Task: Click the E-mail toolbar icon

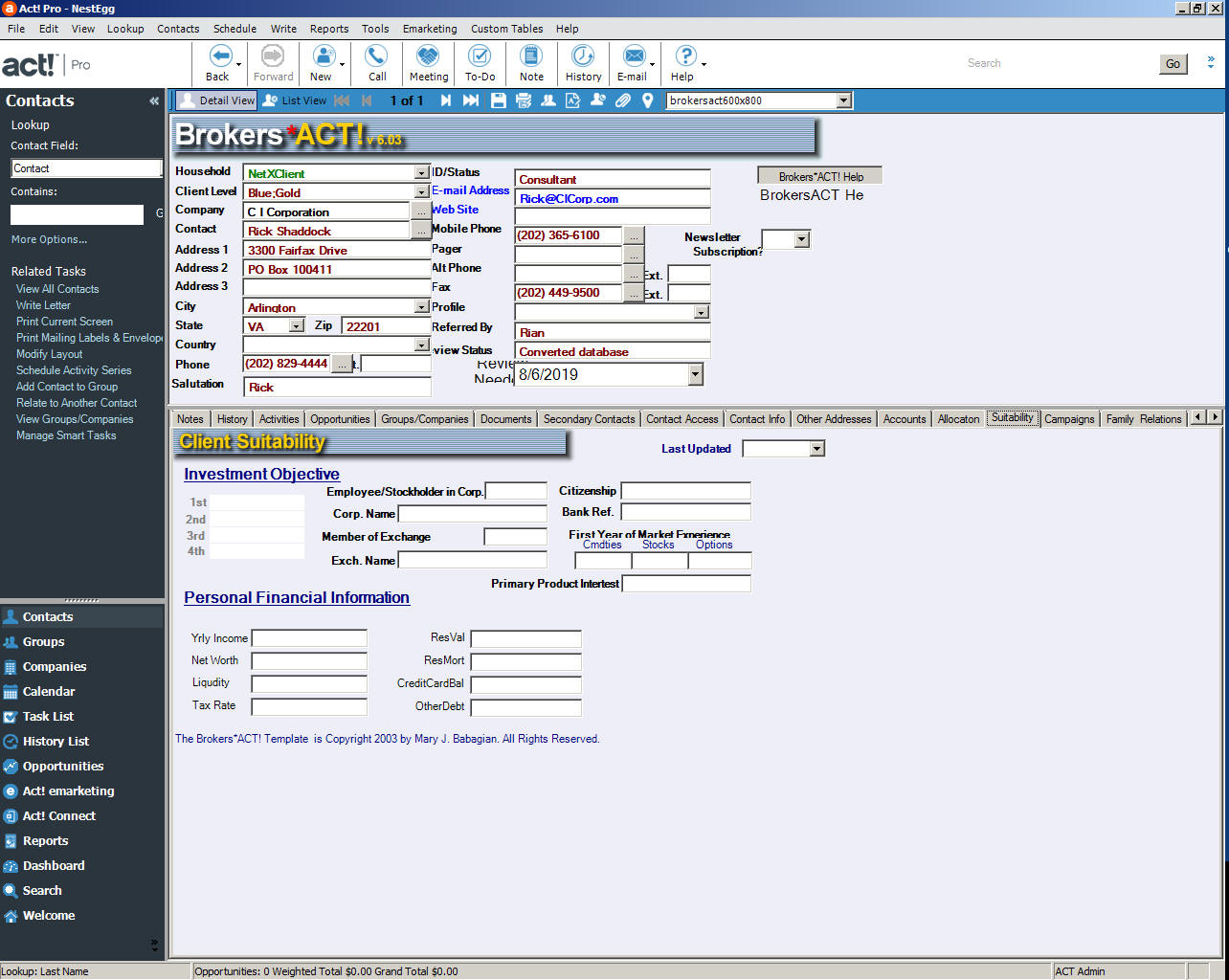Action: click(x=633, y=56)
